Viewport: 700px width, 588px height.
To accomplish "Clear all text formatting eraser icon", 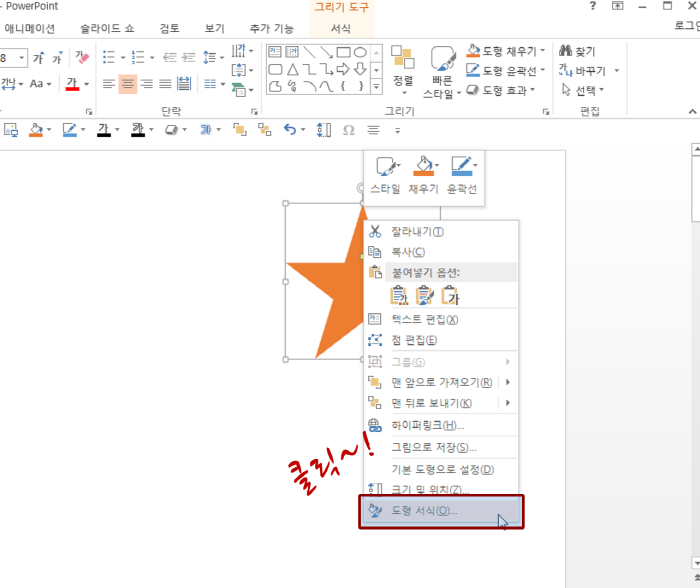I will point(82,58).
